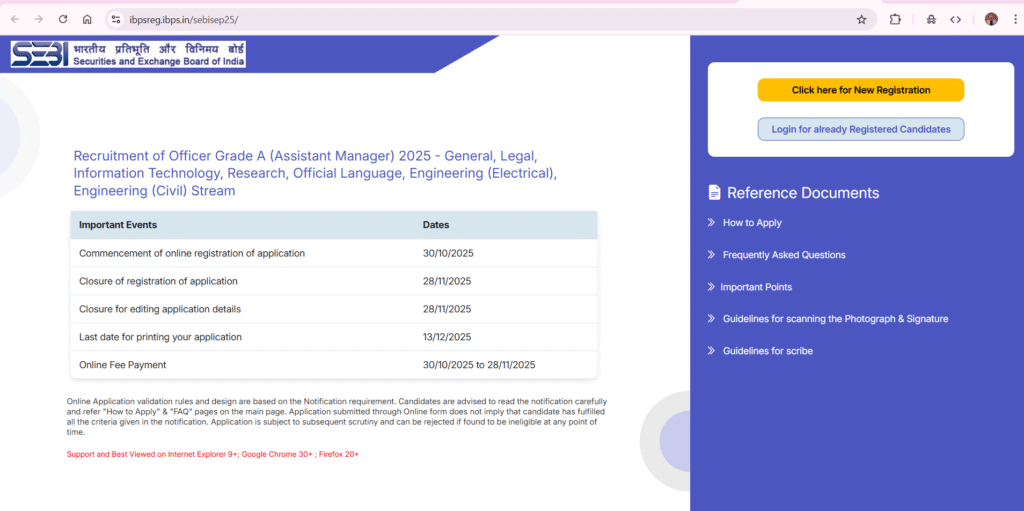Click the chevron beside Guidelines for scribe
1024x511 pixels.
point(711,351)
